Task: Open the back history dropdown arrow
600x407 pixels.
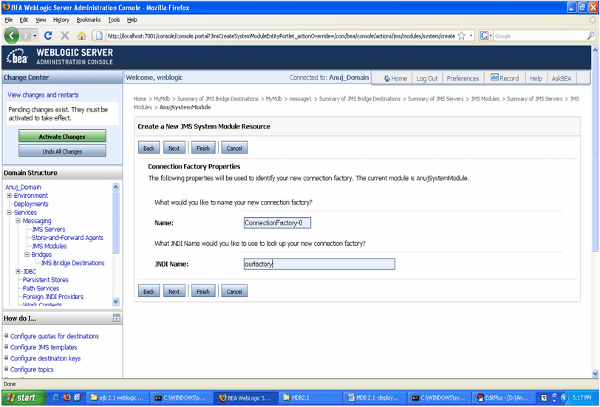Action: tap(35, 36)
